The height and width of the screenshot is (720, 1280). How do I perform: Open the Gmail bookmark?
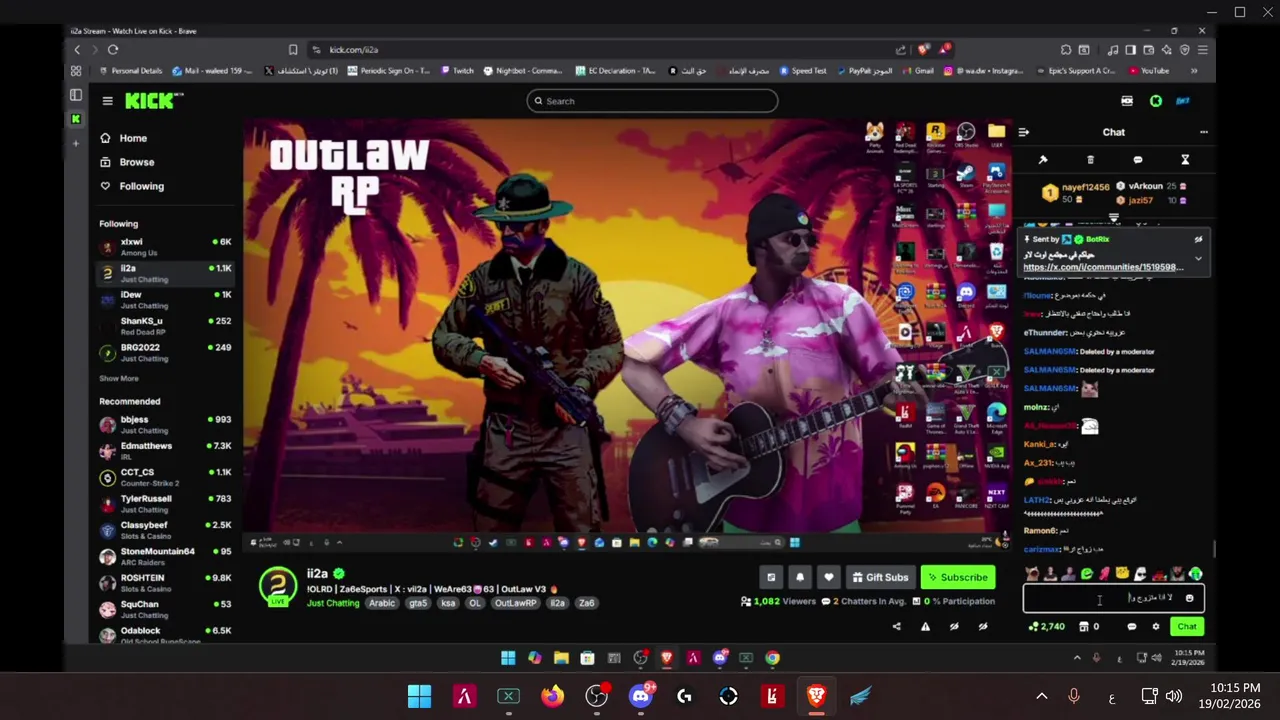(917, 71)
